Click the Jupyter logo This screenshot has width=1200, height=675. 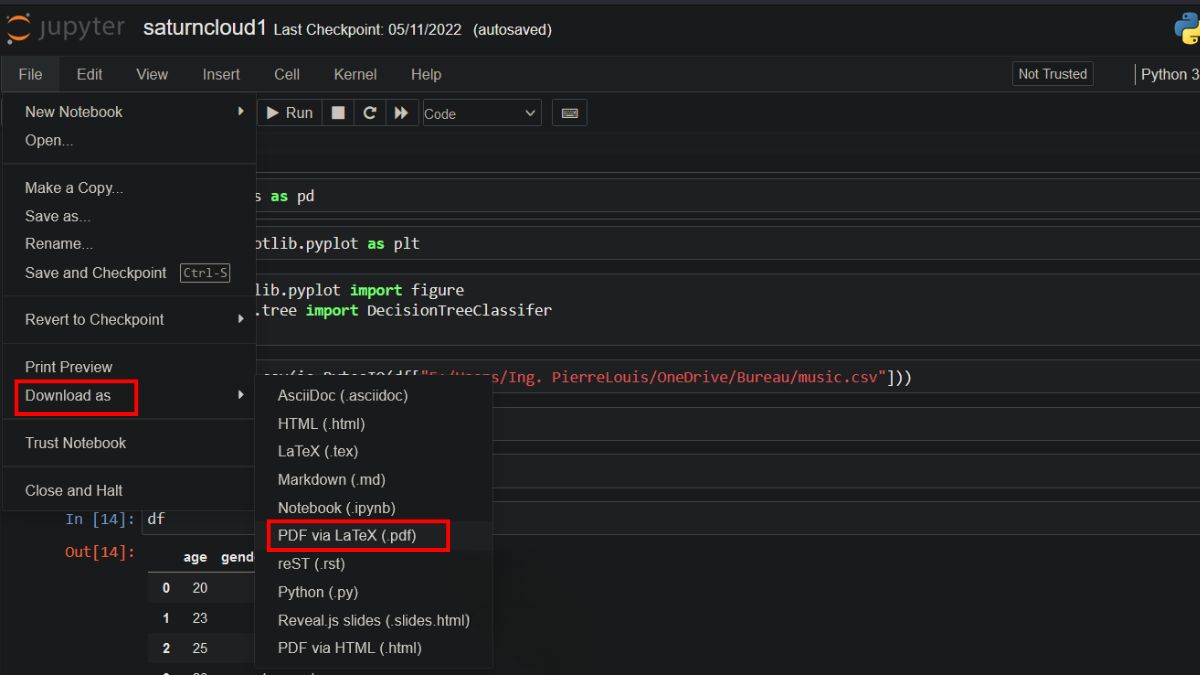[66, 28]
